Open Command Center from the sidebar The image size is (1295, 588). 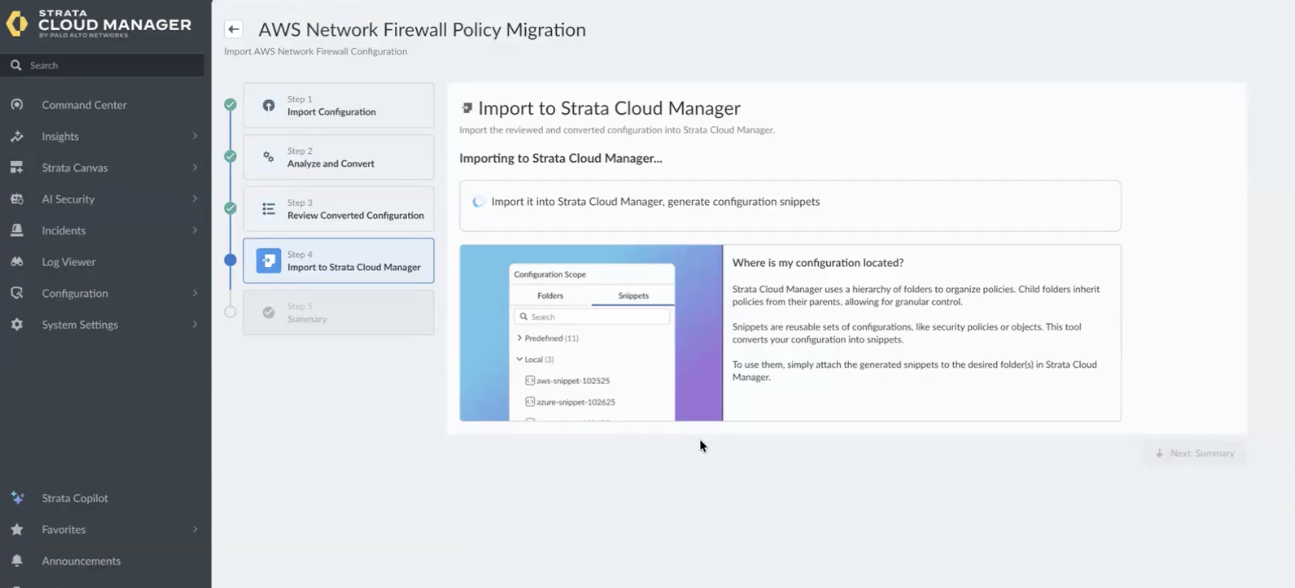point(84,105)
